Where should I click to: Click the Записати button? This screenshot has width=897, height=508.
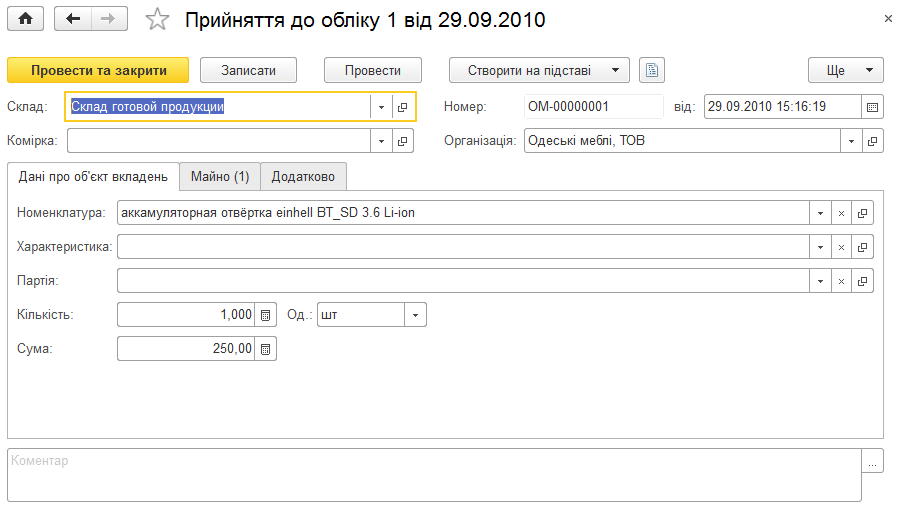point(248,70)
